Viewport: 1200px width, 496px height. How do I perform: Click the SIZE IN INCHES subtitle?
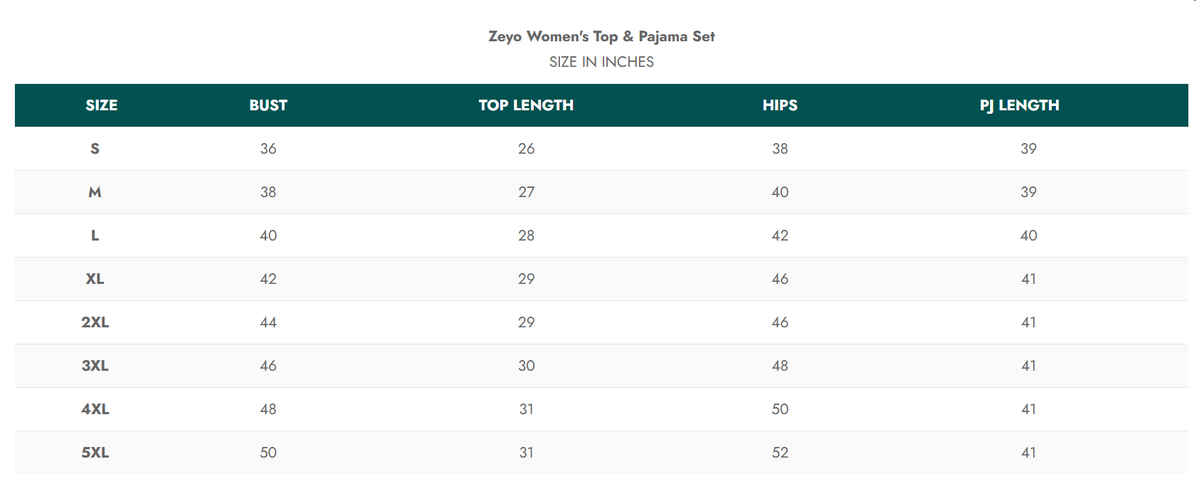point(601,62)
